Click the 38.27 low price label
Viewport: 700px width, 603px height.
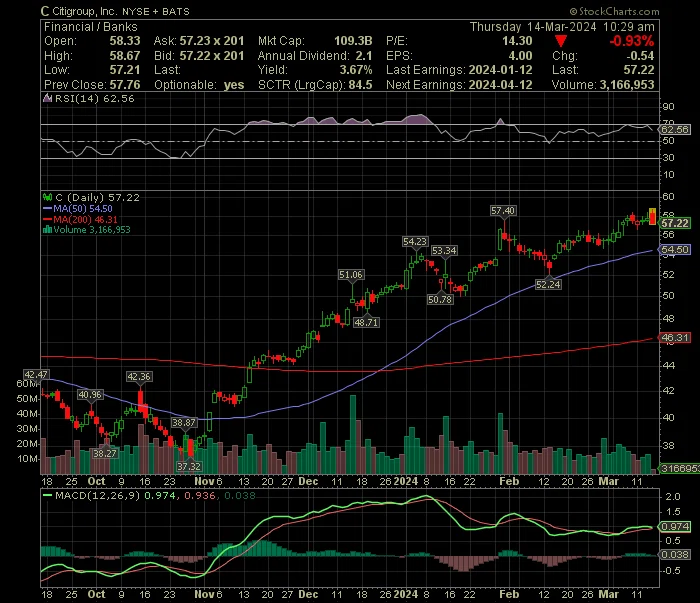click(104, 453)
